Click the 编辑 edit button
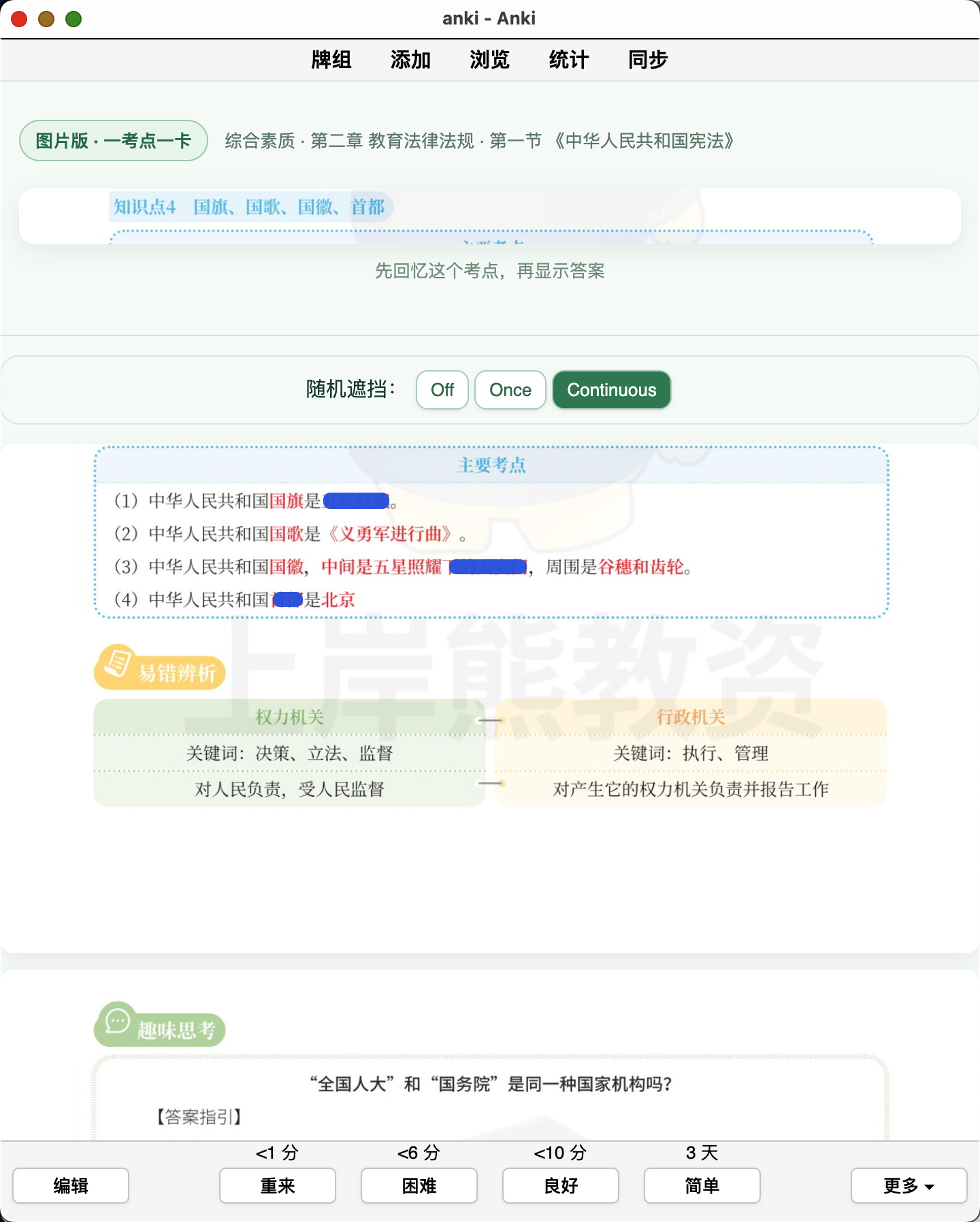The height and width of the screenshot is (1222, 980). [x=71, y=1185]
